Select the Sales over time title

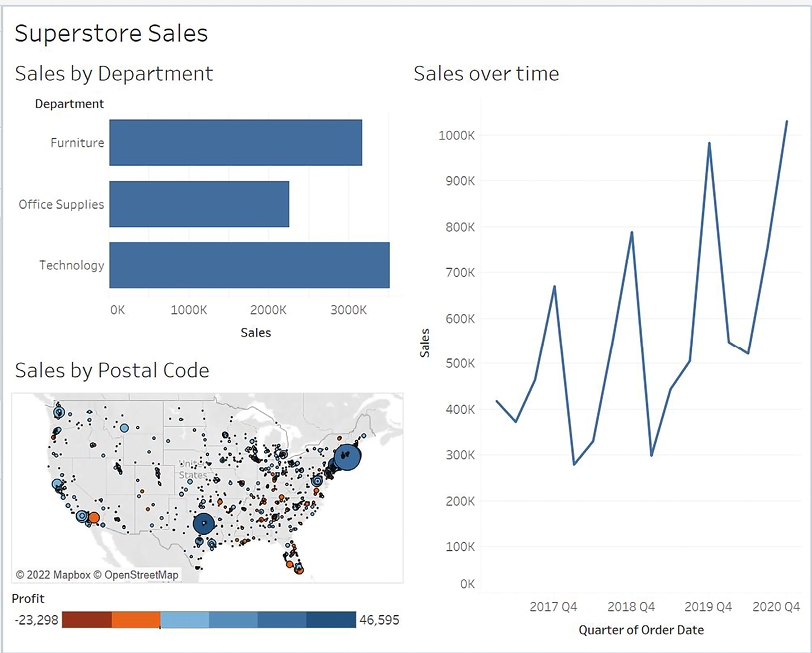click(x=486, y=74)
